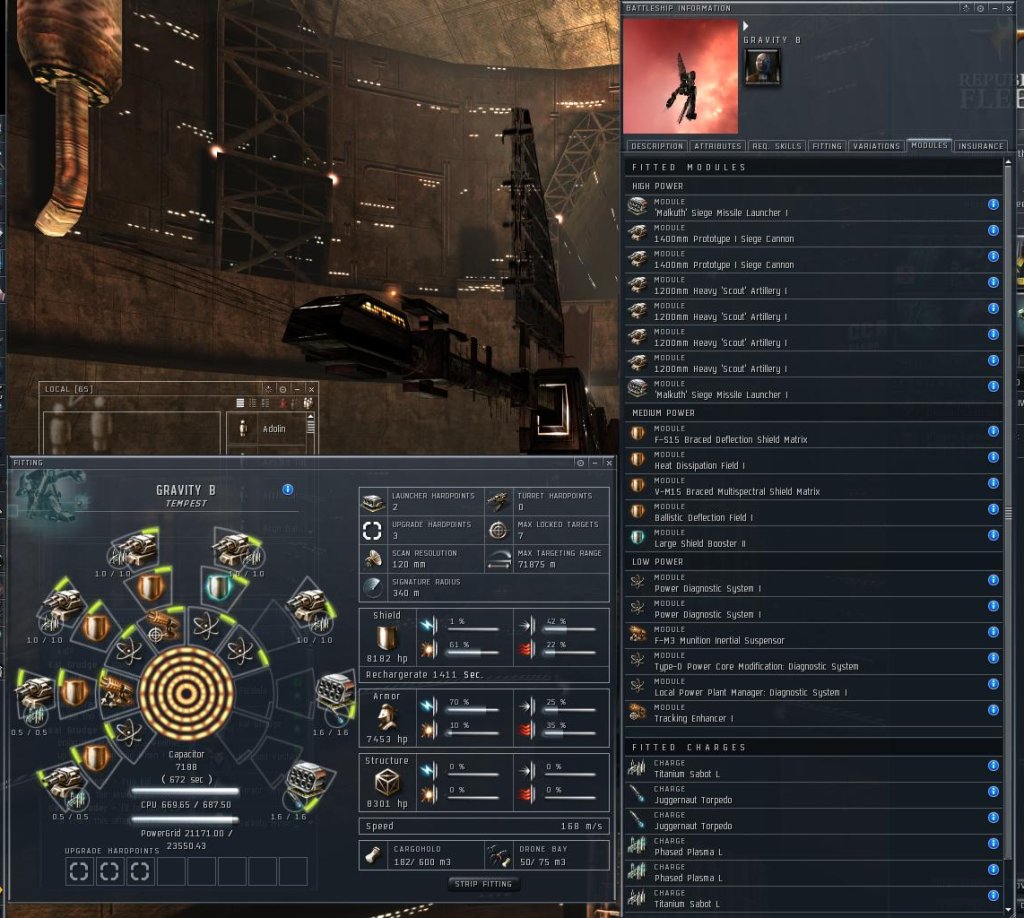
Task: Select the Modules tab
Action: coord(929,145)
